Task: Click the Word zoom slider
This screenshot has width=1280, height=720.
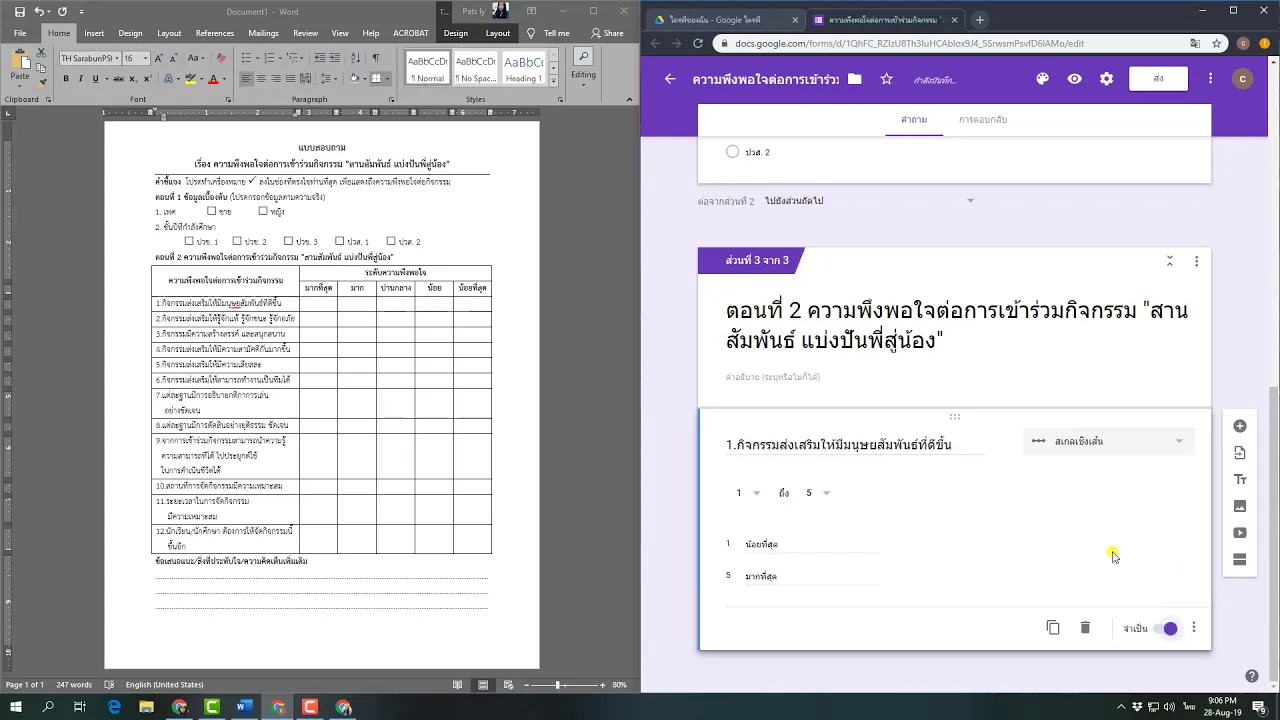Action: (557, 685)
